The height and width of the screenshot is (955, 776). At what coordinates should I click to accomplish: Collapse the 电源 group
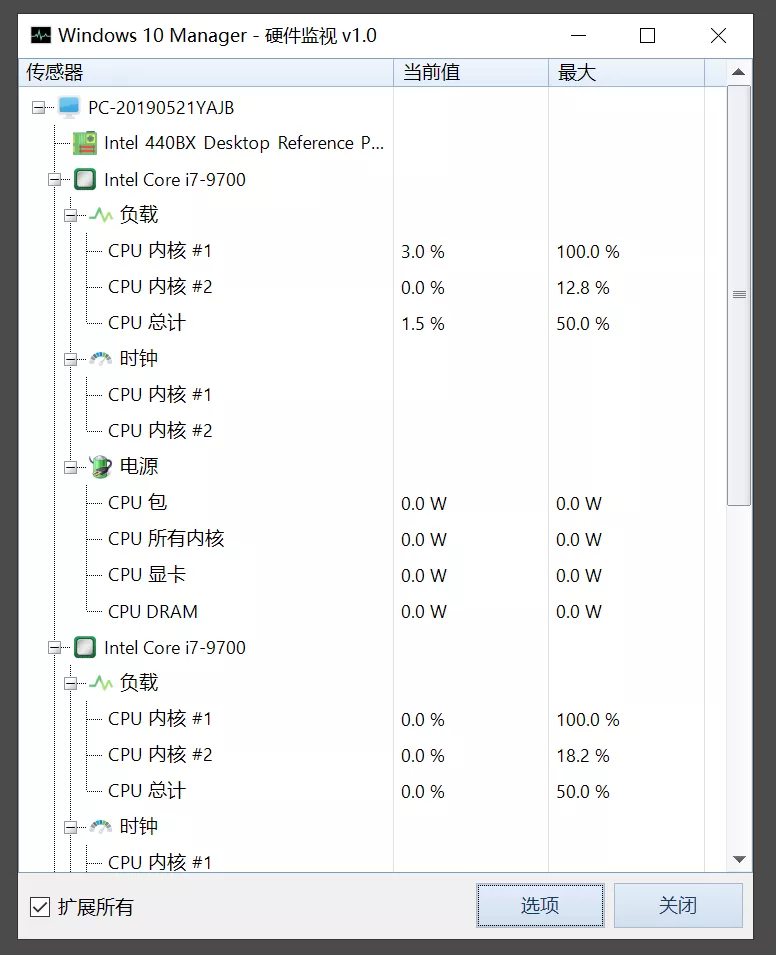71,467
